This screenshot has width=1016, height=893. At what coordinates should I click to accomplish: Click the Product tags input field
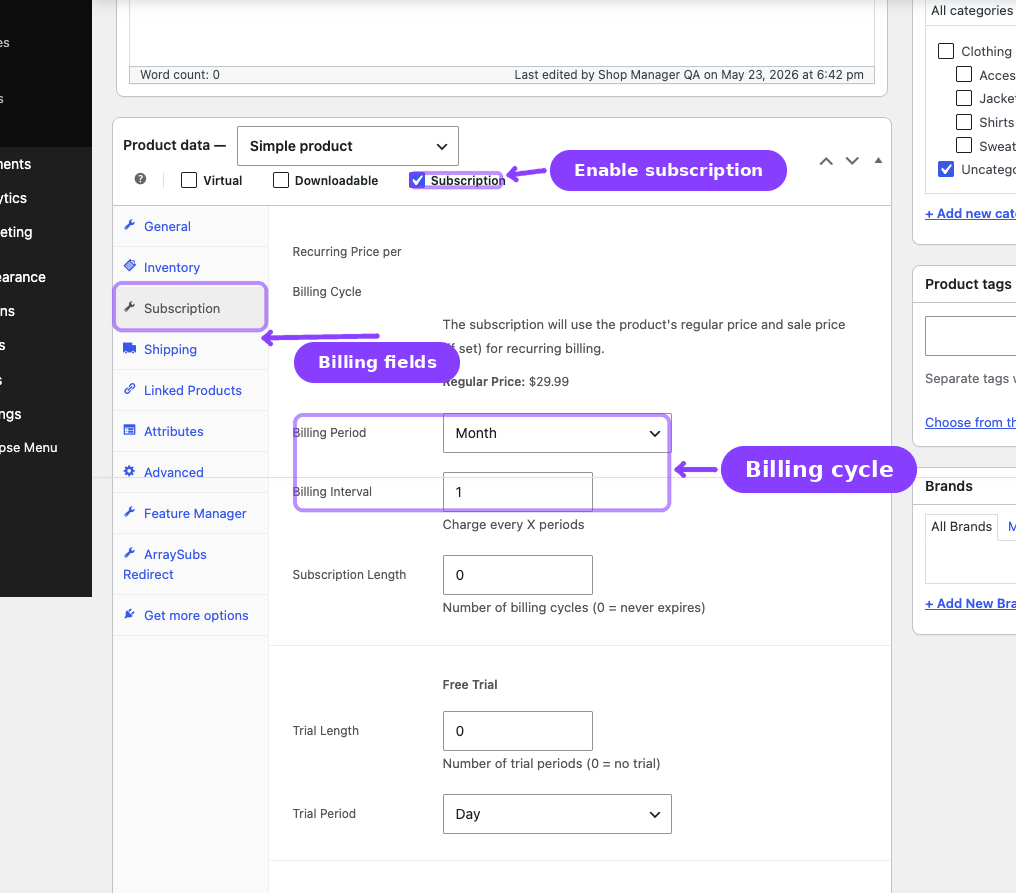[x=970, y=336]
